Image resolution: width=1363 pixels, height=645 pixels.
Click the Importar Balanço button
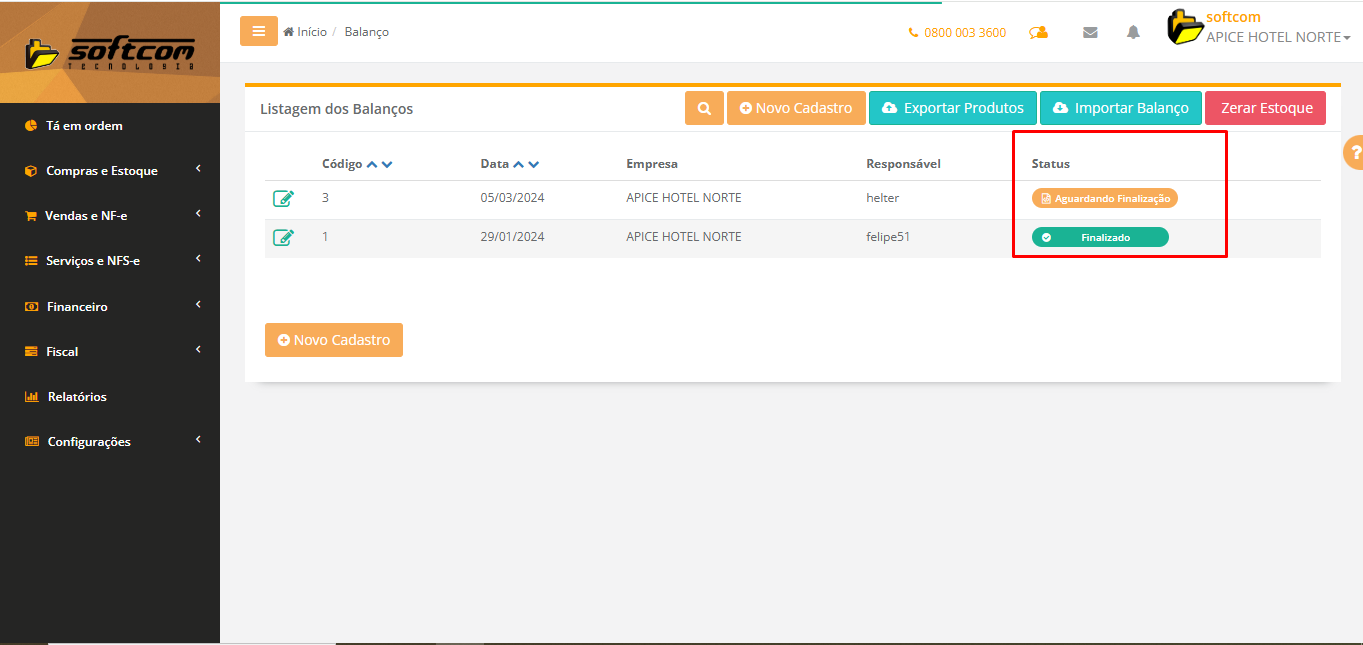click(1120, 108)
